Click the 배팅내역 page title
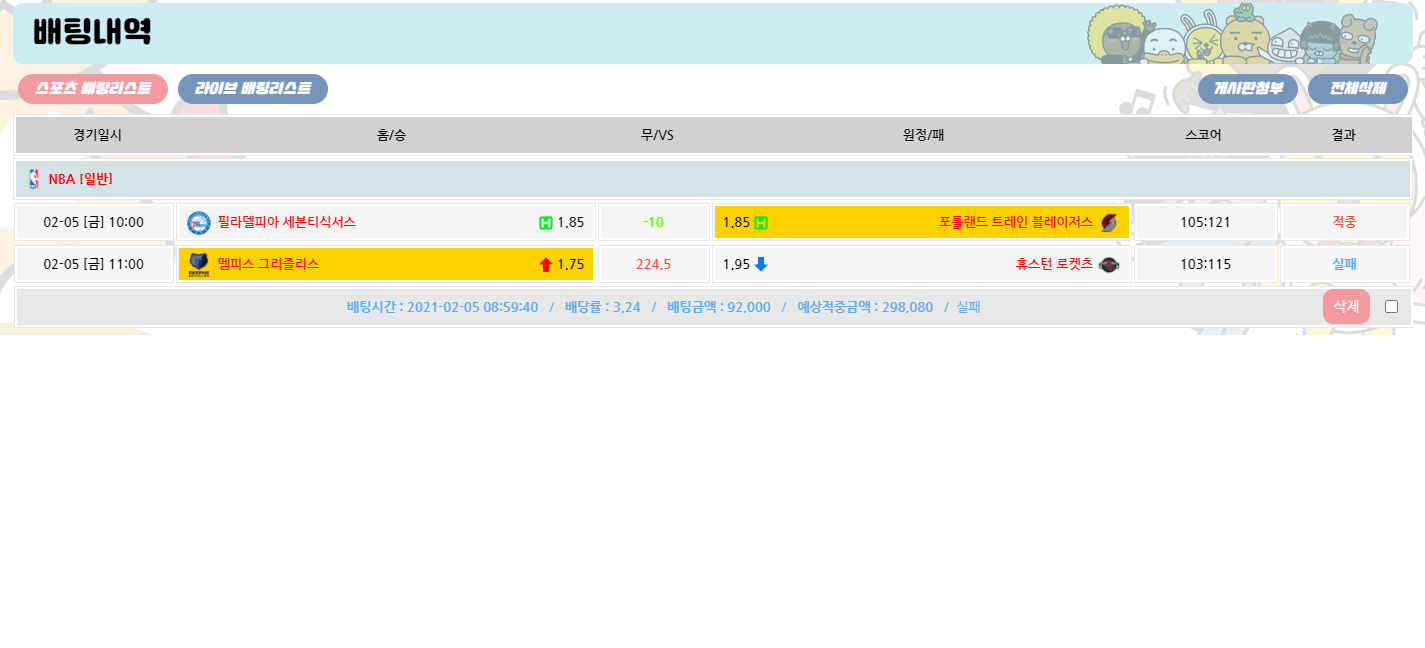The width and height of the screenshot is (1425, 648). pos(92,32)
